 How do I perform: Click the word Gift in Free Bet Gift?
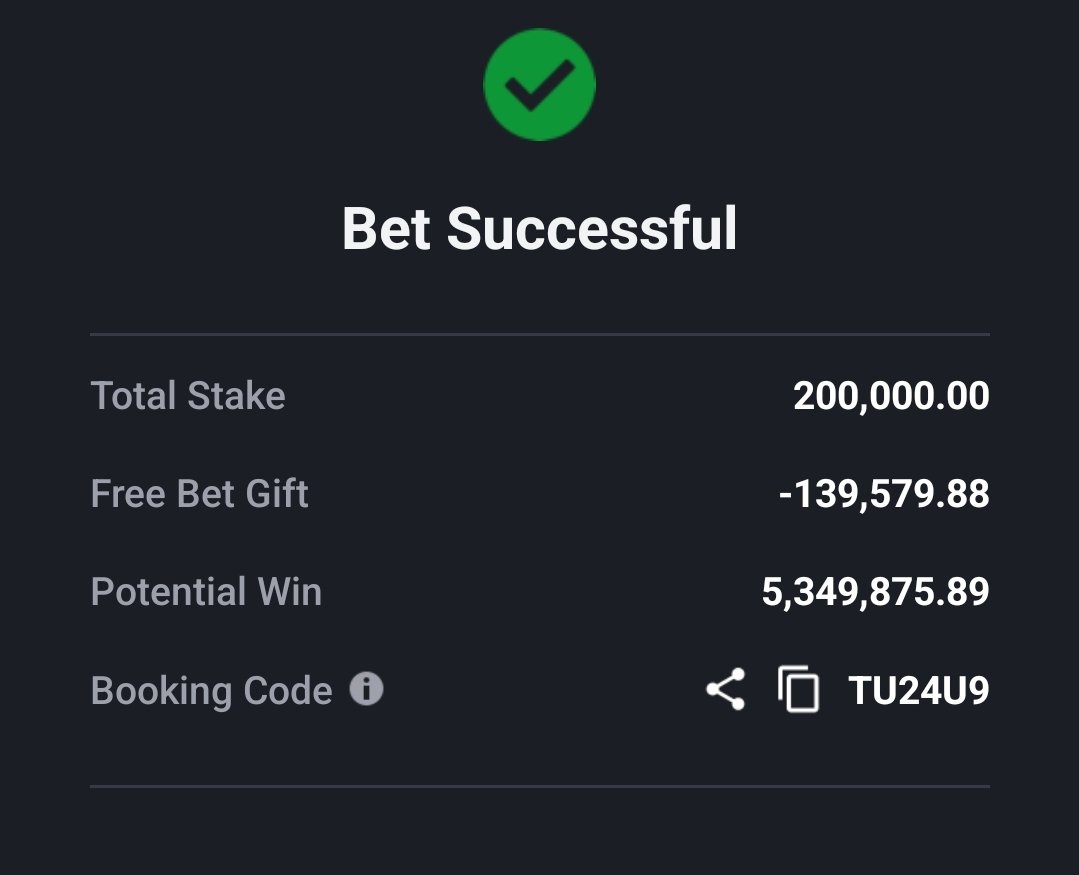click(277, 494)
